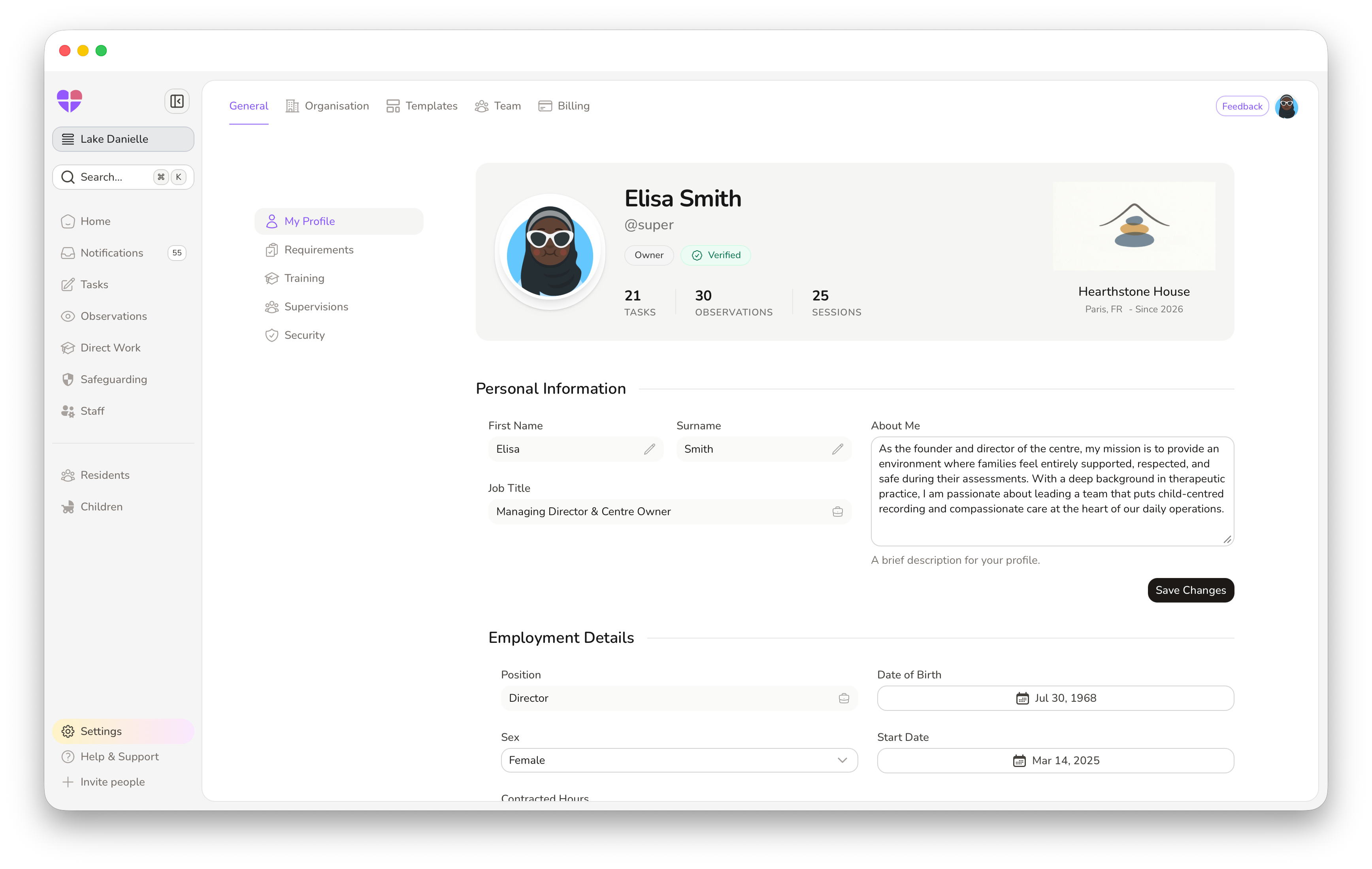Click the briefcase icon in Job Title field
Viewport: 1372px width, 869px height.
[838, 512]
